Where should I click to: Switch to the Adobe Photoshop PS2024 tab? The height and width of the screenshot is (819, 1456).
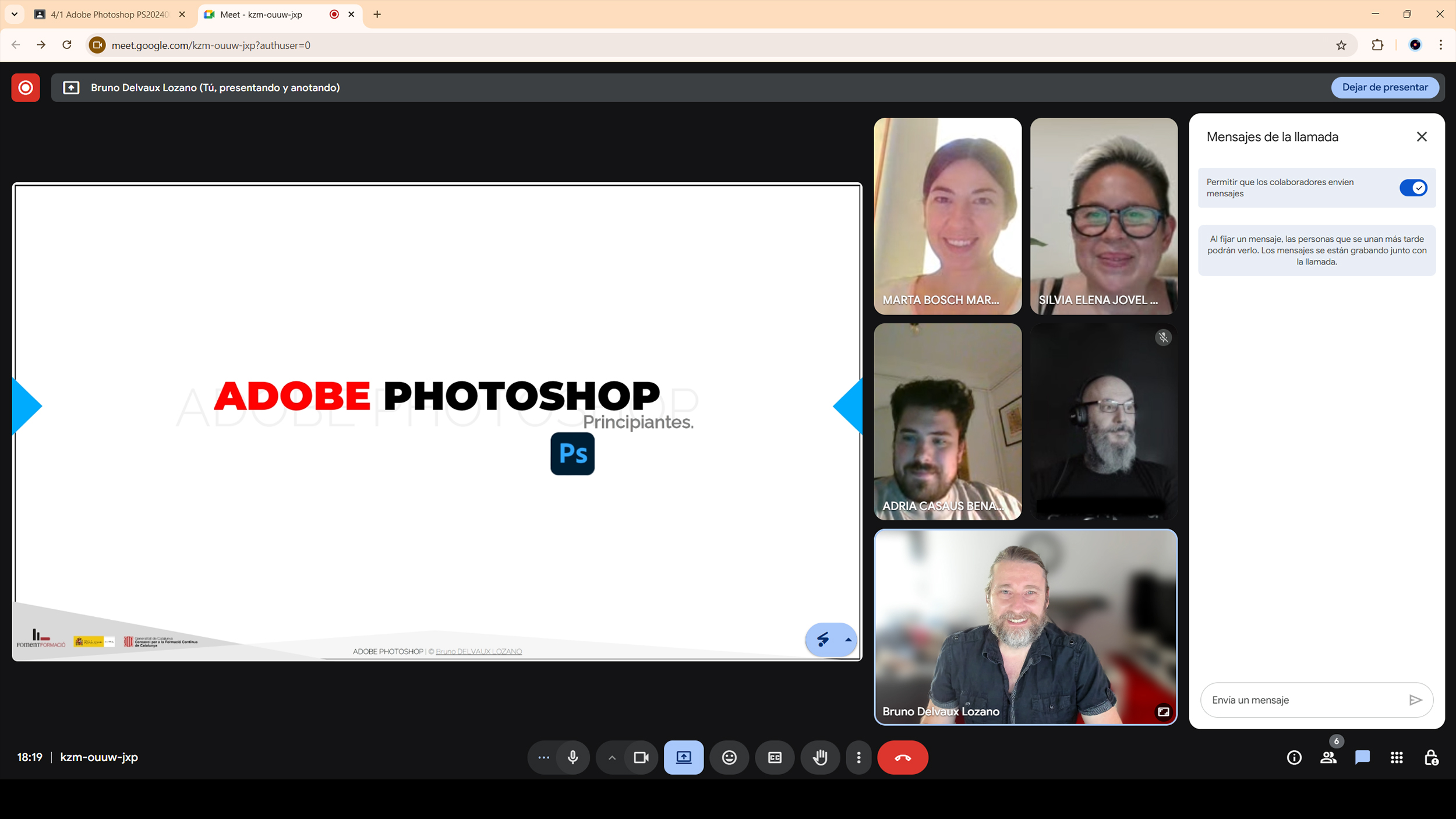pos(109,15)
